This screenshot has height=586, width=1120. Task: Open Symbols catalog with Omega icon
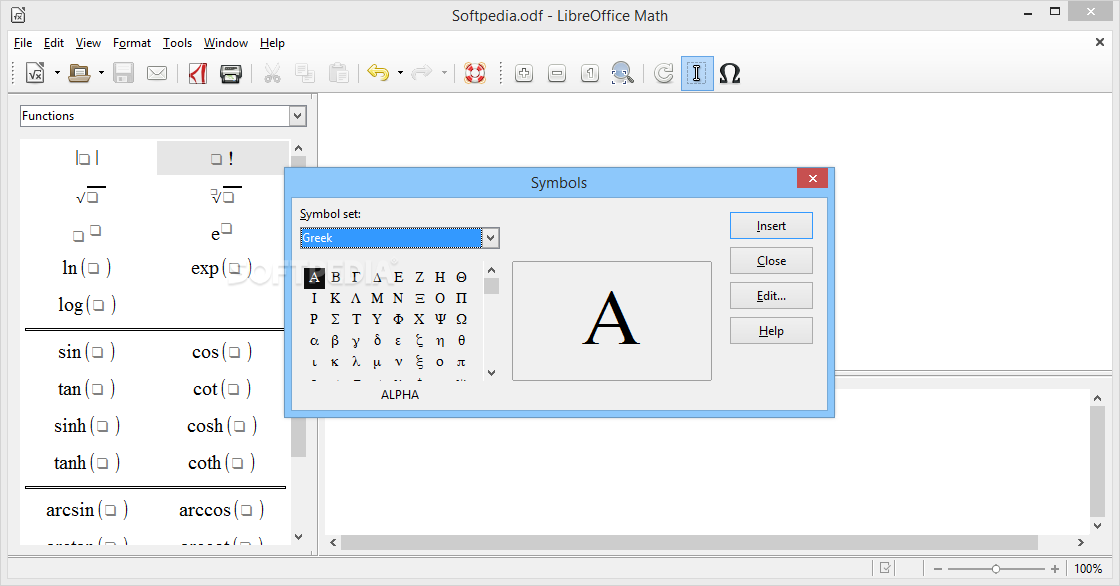point(730,73)
